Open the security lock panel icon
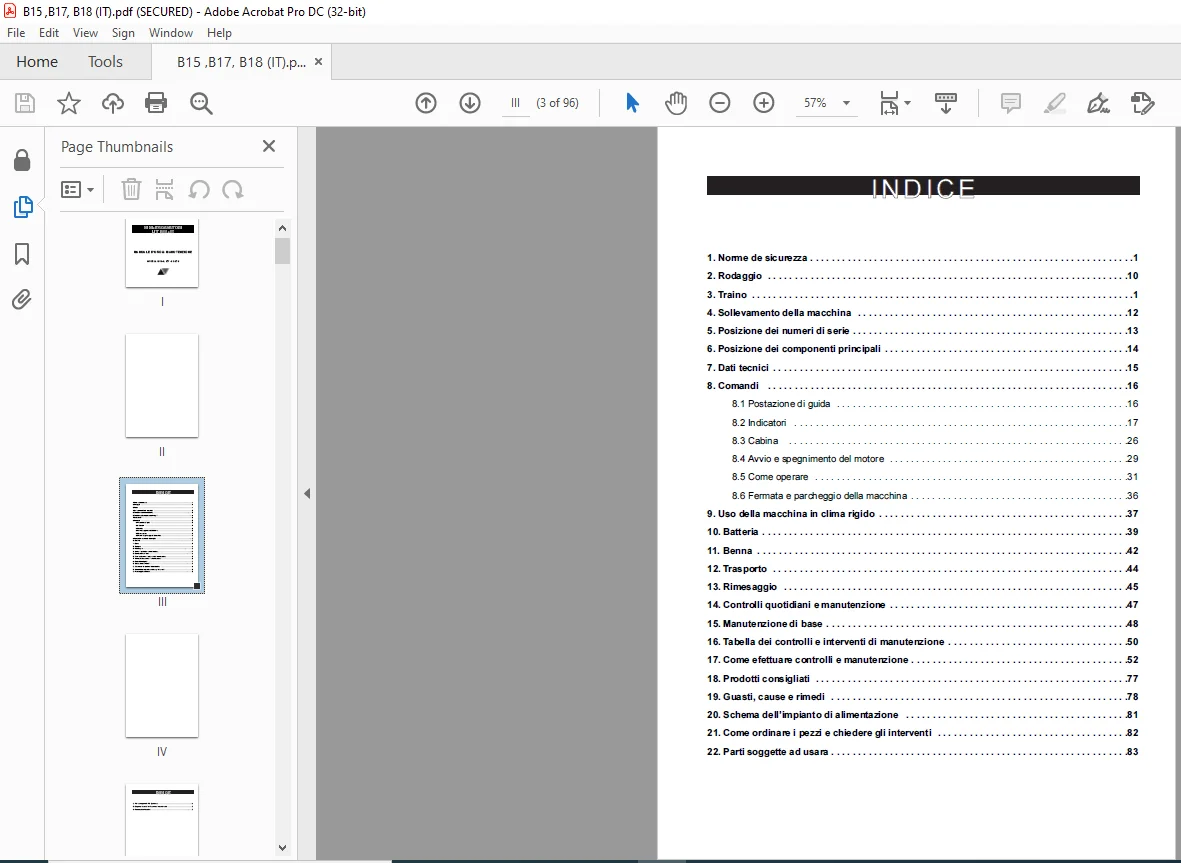Image resolution: width=1181 pixels, height=863 pixels. tap(22, 160)
